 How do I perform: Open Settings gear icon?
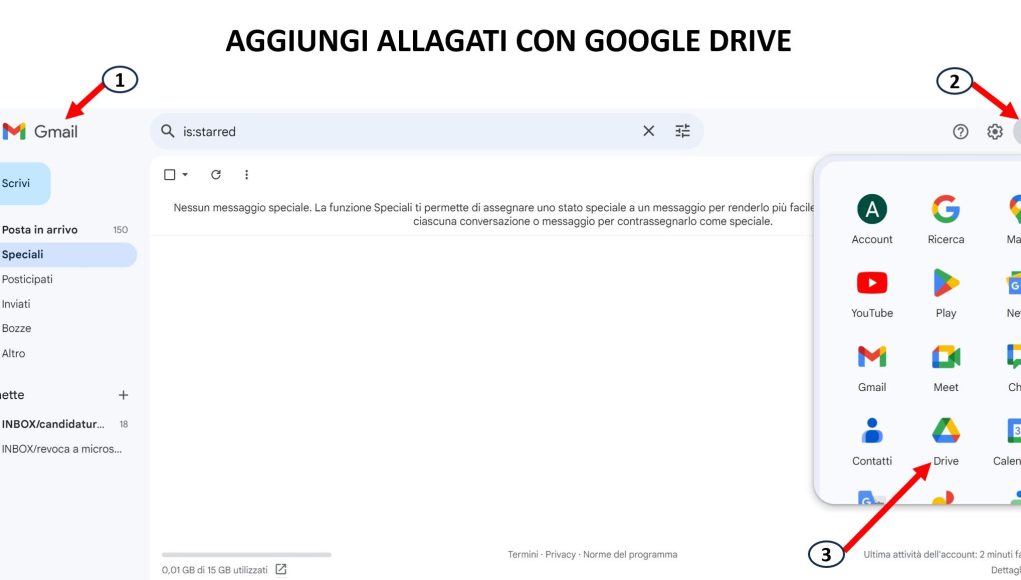[x=995, y=131]
